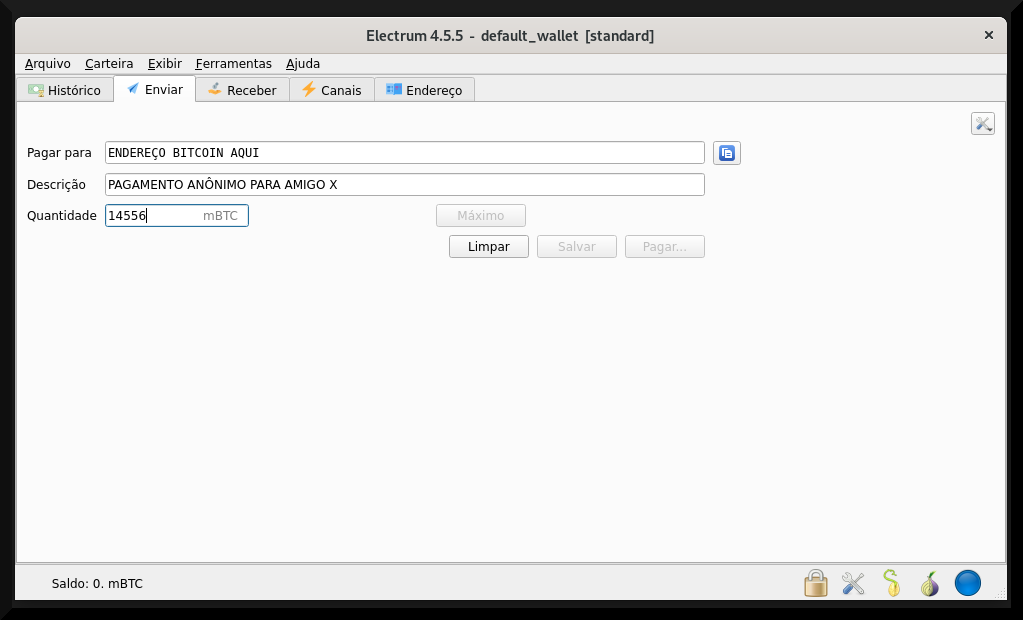This screenshot has height=620, width=1023.
Task: Click into the Descrição text field
Action: point(405,184)
